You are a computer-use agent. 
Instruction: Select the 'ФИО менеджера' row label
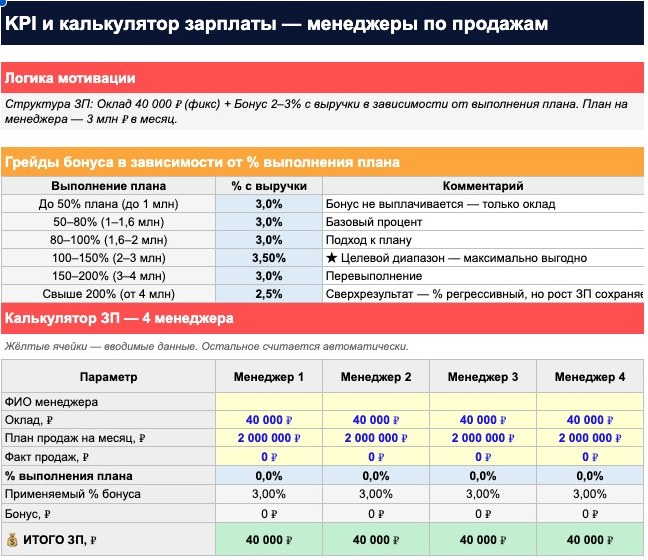pos(108,402)
